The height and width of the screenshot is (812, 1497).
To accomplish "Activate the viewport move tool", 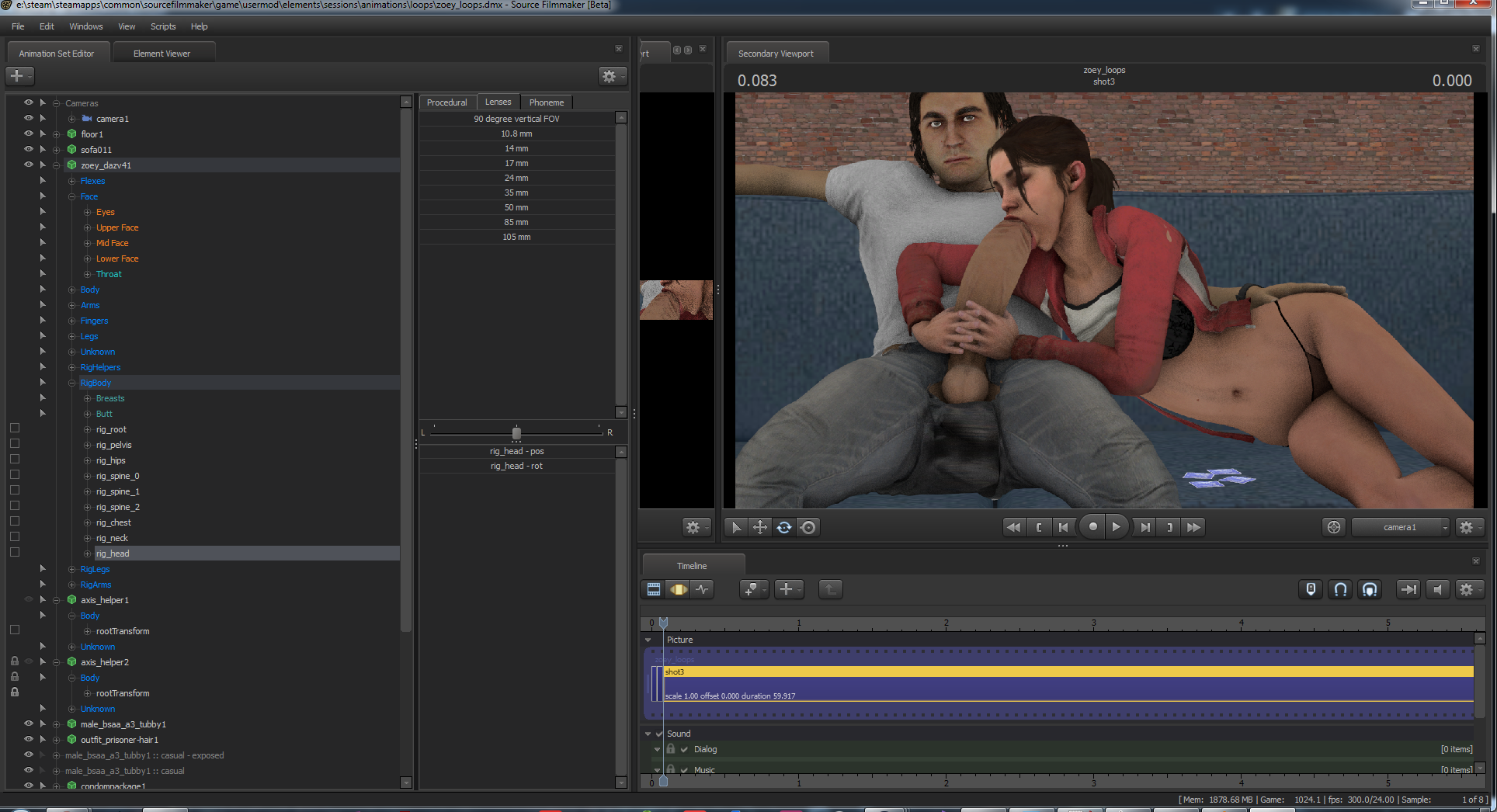I will coord(760,527).
